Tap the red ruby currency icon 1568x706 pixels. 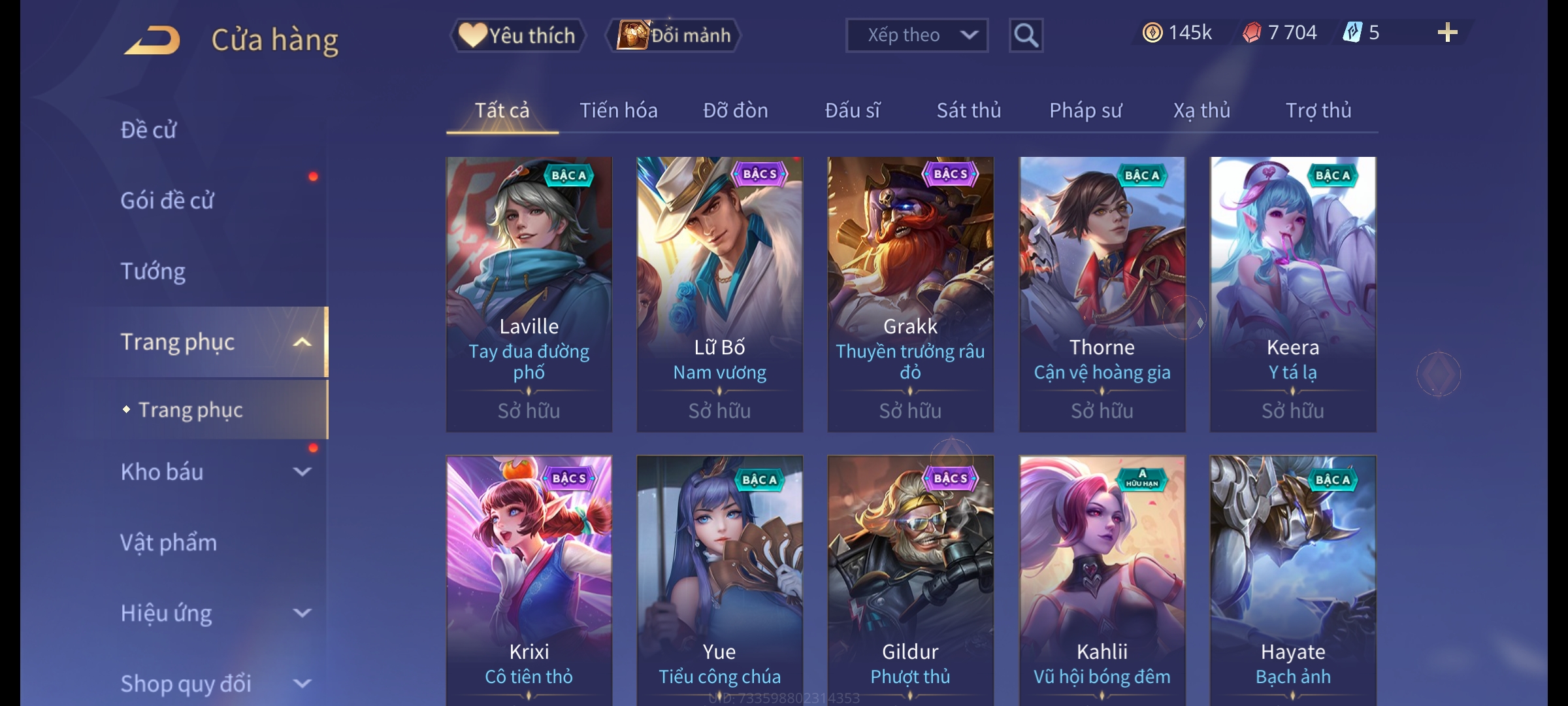pos(1252,33)
